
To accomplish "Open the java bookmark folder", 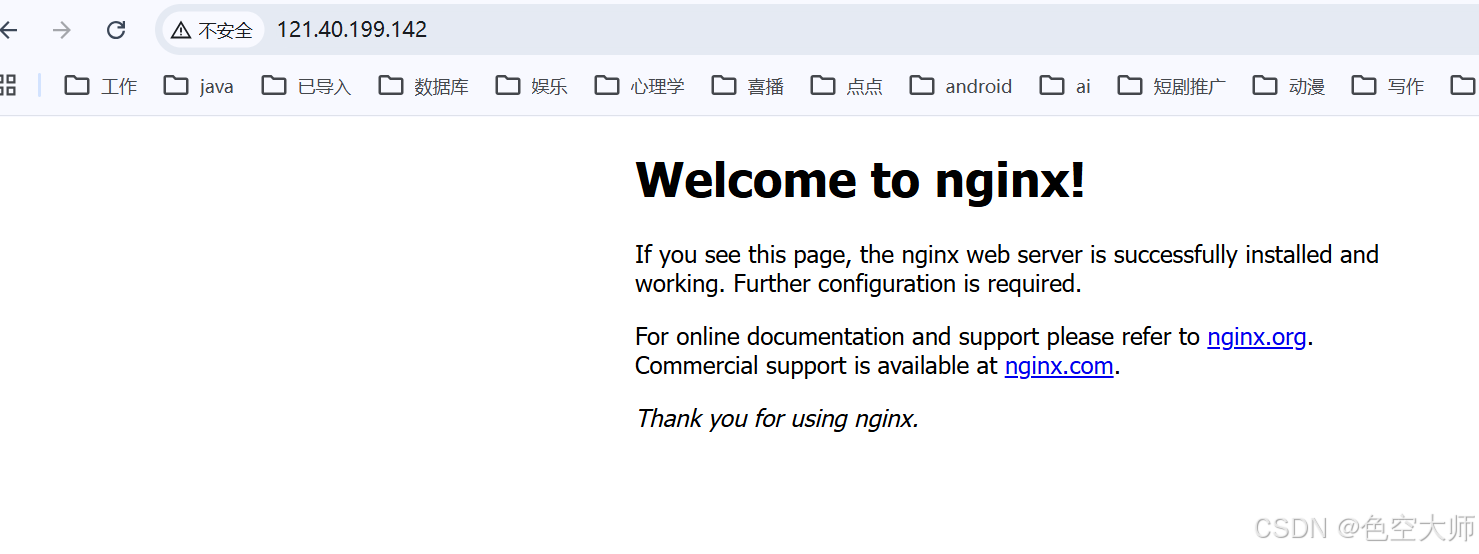I will (x=199, y=86).
